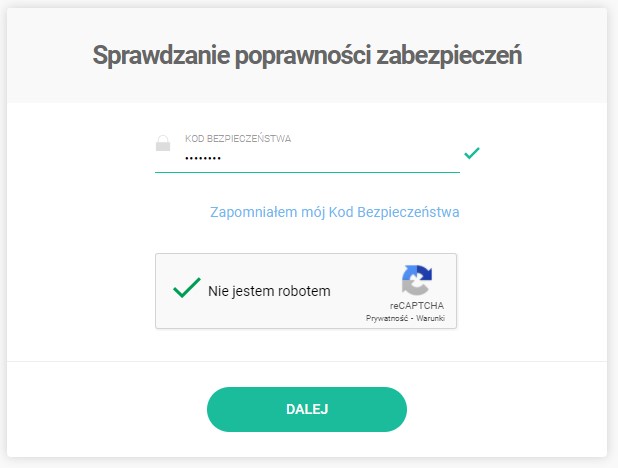
Task: Open "Zapomniałem mój Kod Bezpieczeństwa" link
Action: pyautogui.click(x=334, y=212)
